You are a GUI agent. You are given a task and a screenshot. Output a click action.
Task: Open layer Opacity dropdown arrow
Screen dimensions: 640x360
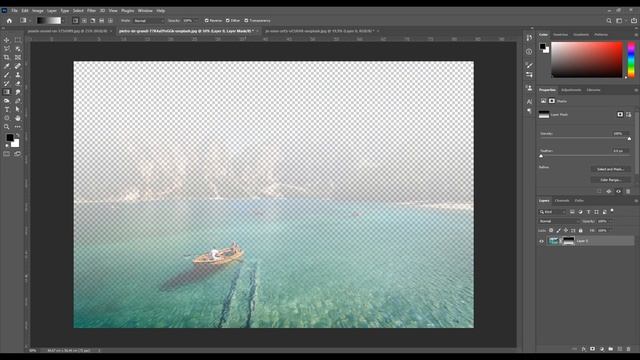point(611,221)
